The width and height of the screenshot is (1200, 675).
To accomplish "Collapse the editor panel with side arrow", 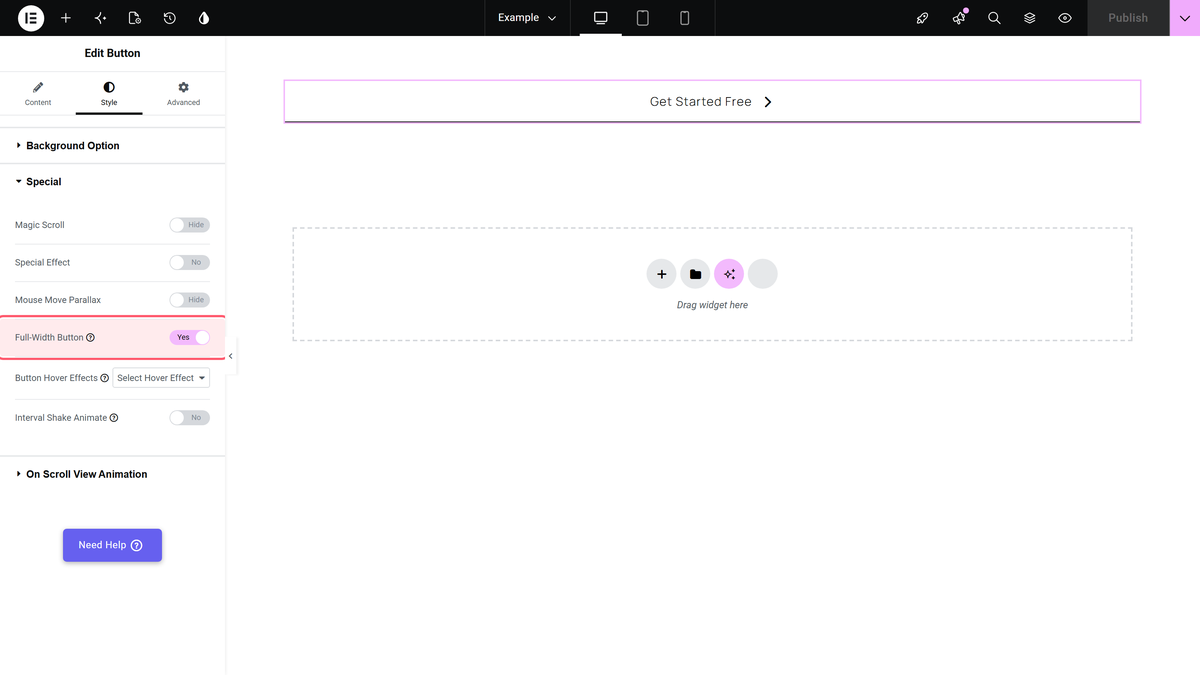I will tap(231, 356).
